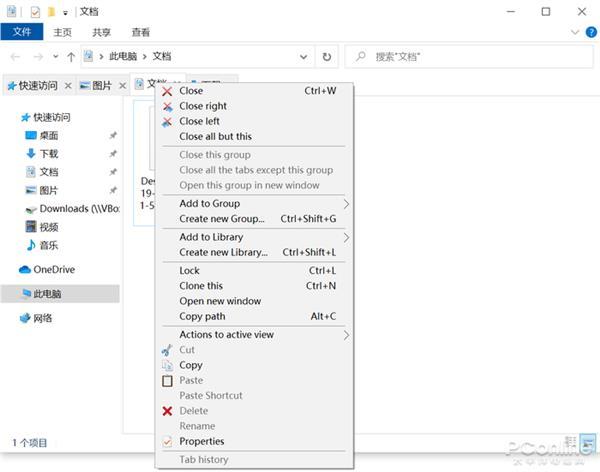The height and width of the screenshot is (472, 600).
Task: Open 音乐 in the navigation pane
Action: click(42, 245)
